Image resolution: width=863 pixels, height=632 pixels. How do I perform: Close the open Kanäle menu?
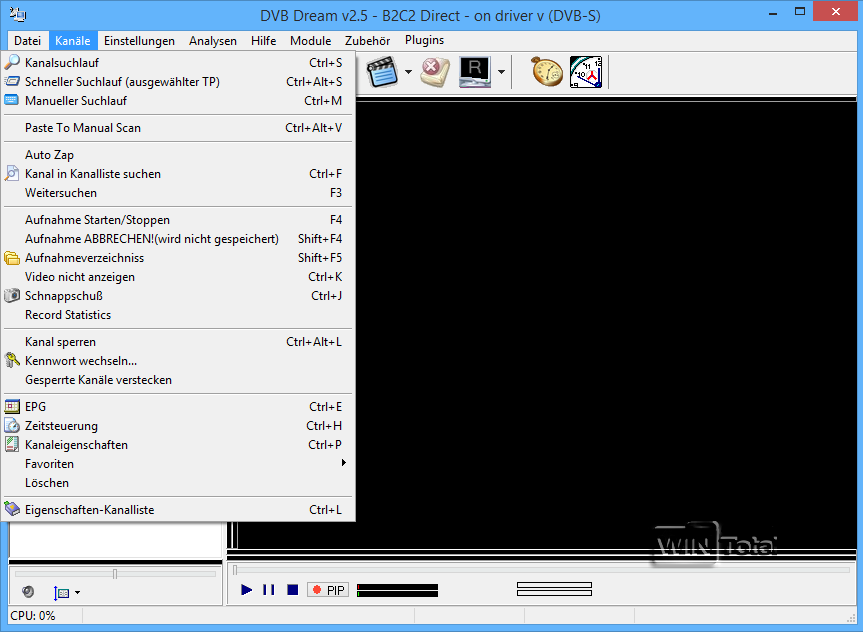(73, 41)
